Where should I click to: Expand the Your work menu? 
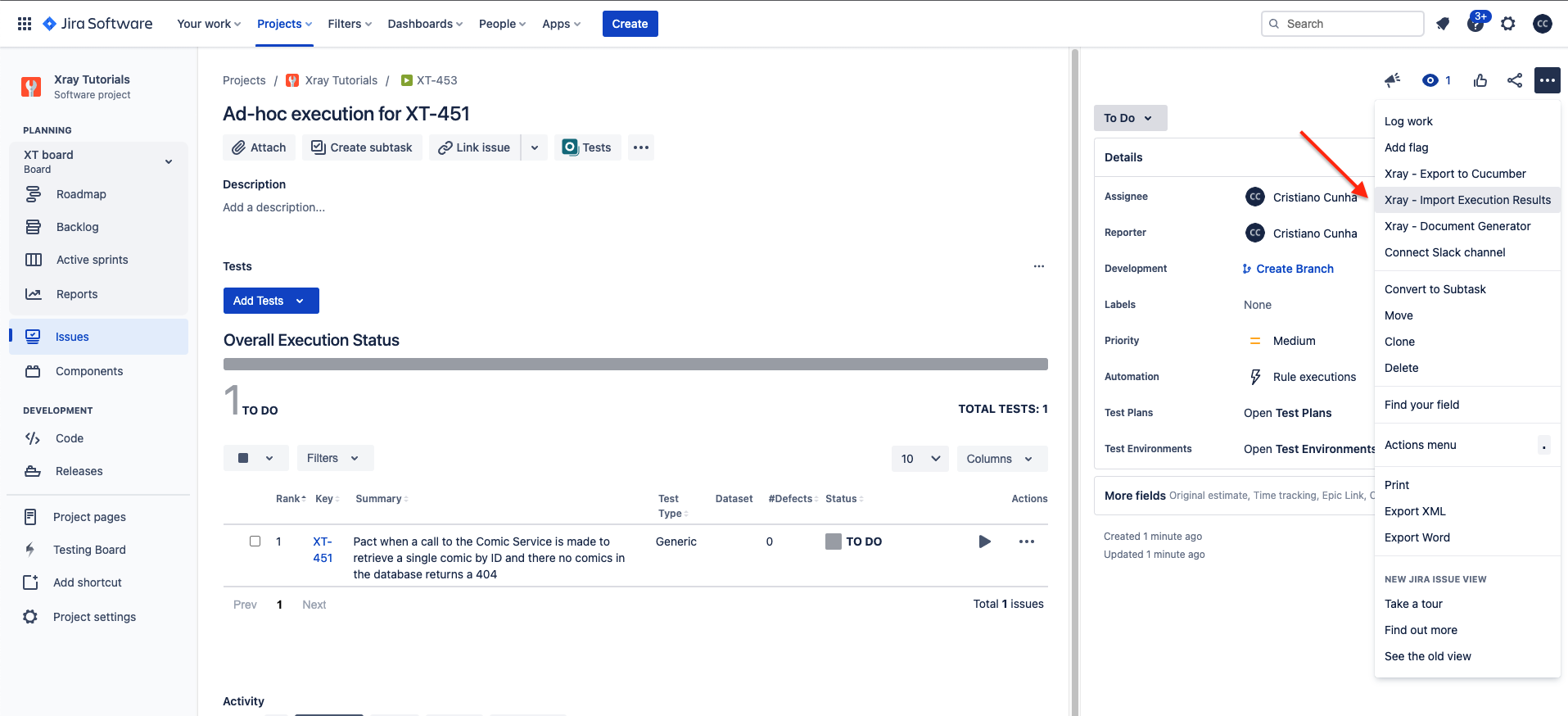[209, 24]
